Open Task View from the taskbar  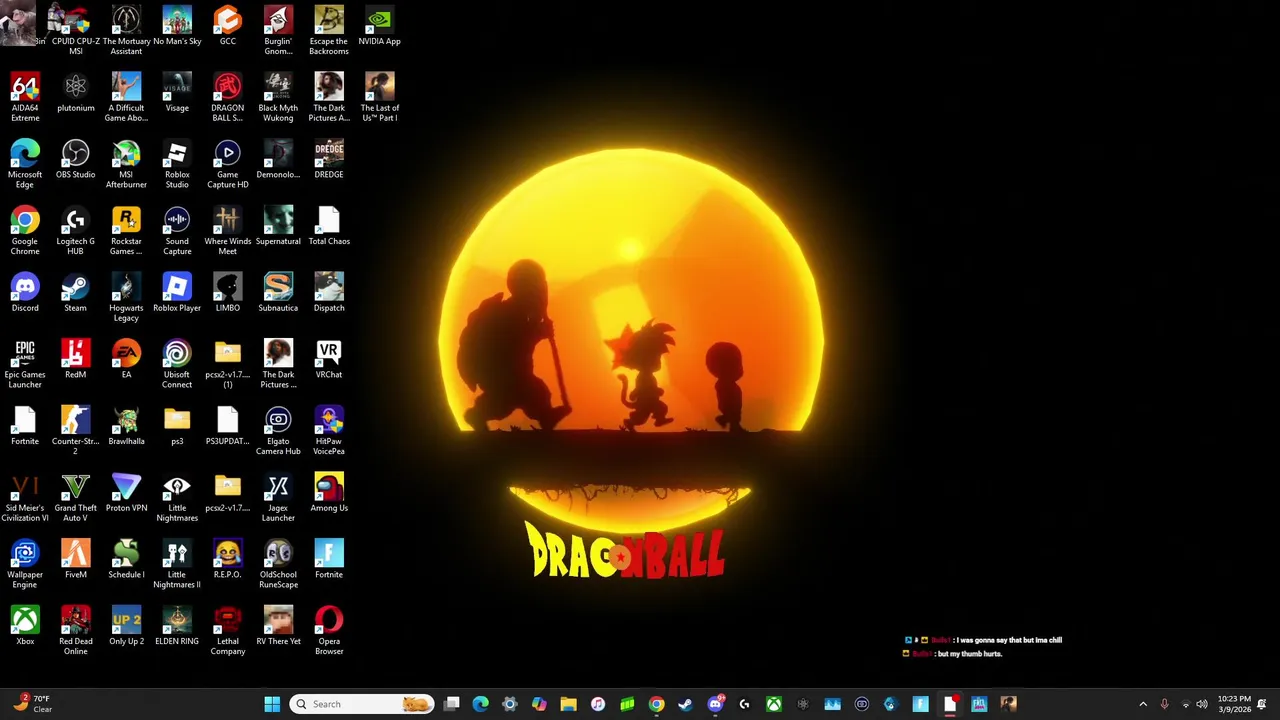coord(452,704)
